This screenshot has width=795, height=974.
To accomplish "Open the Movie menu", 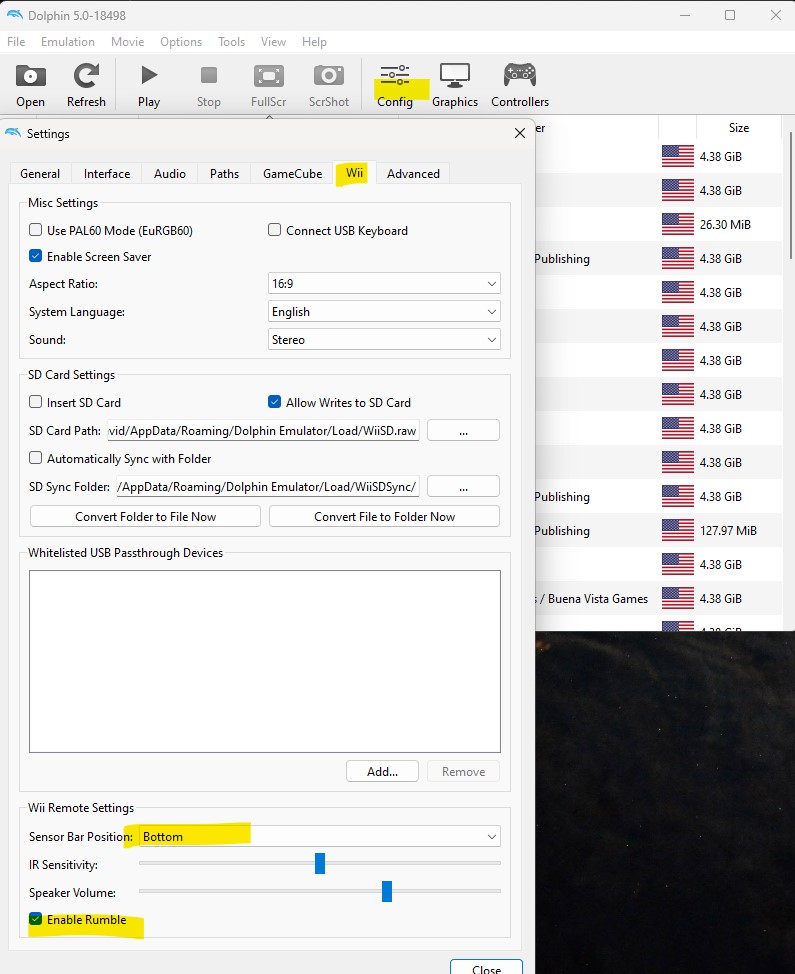I will pyautogui.click(x=127, y=42).
